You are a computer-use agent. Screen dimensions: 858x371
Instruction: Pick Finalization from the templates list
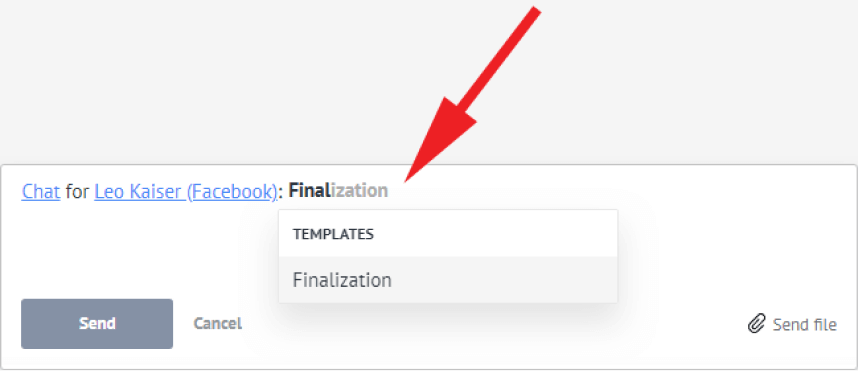(x=448, y=280)
